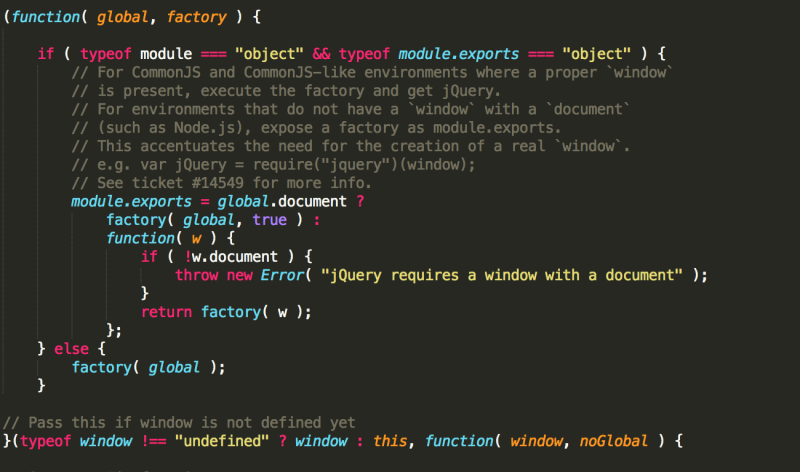Viewport: 800px width, 472px height.
Task: Place cursor on the 'if ( typeof module' keyword
Action: click(x=45, y=53)
